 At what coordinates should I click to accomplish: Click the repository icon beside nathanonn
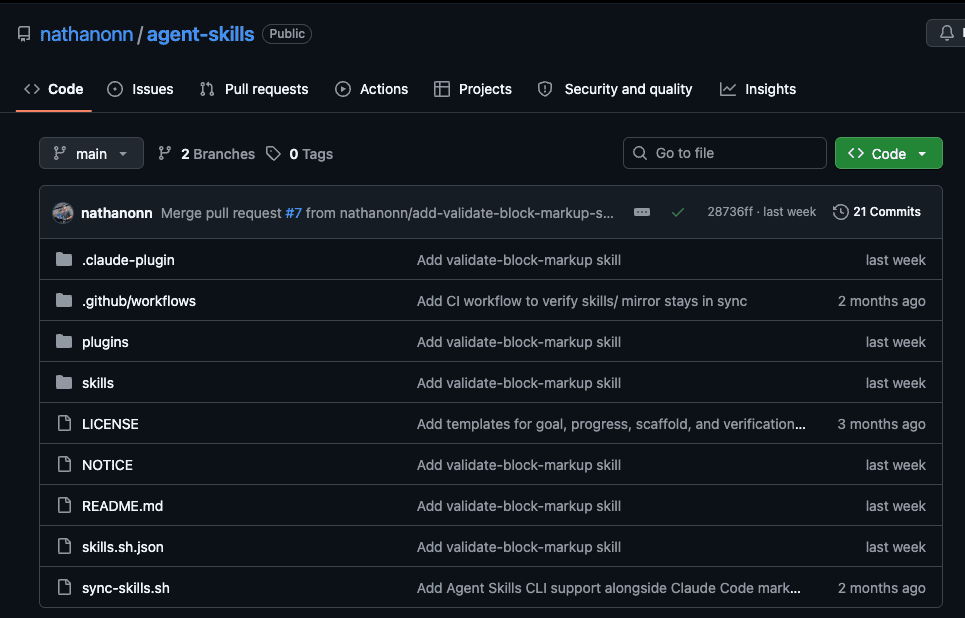click(24, 34)
